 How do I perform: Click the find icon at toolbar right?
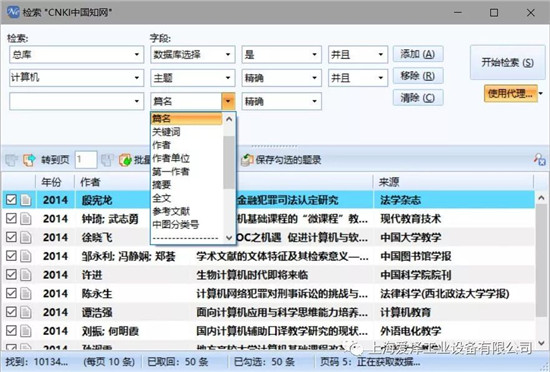coord(539,160)
